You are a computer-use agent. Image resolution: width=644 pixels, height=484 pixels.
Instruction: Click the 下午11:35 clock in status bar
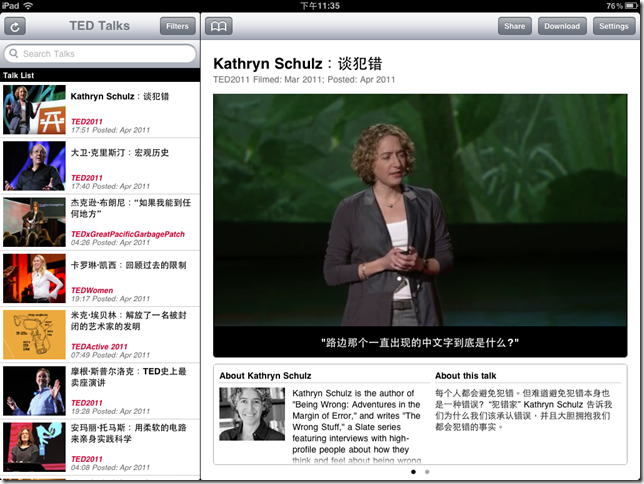coord(320,6)
